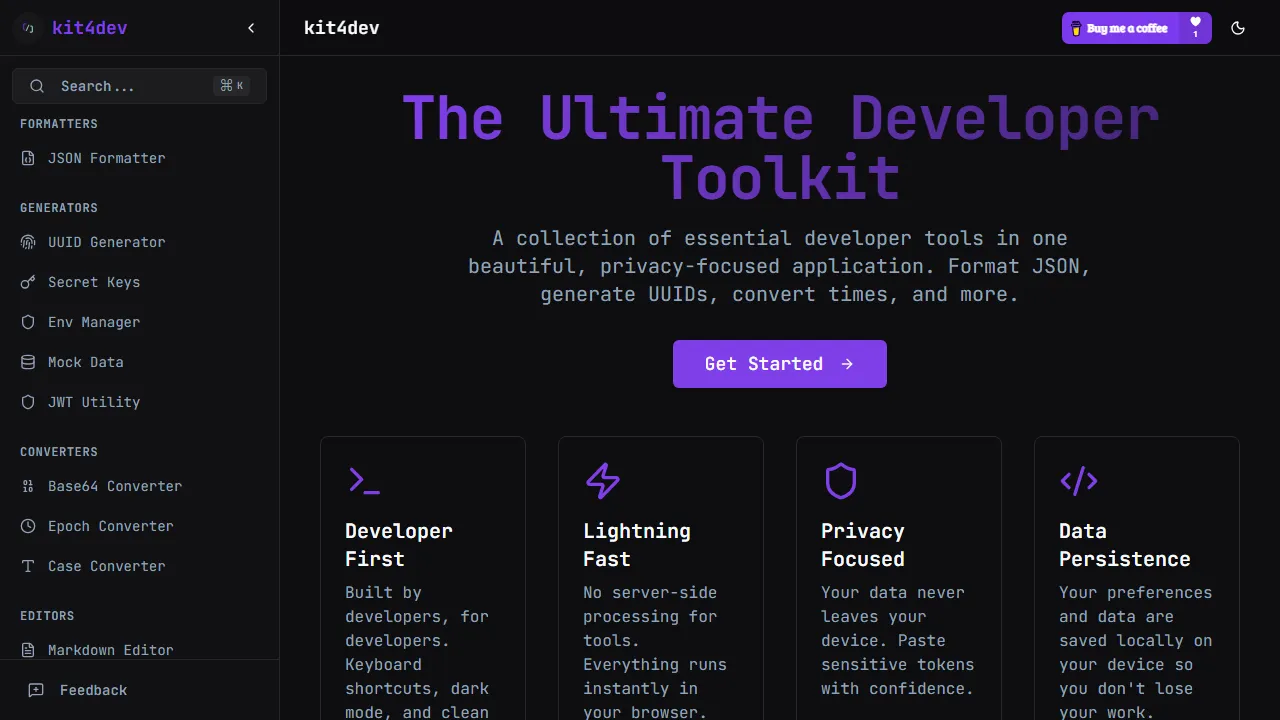Launch the Epoch Converter tool
1280x720 pixels.
[x=111, y=526]
